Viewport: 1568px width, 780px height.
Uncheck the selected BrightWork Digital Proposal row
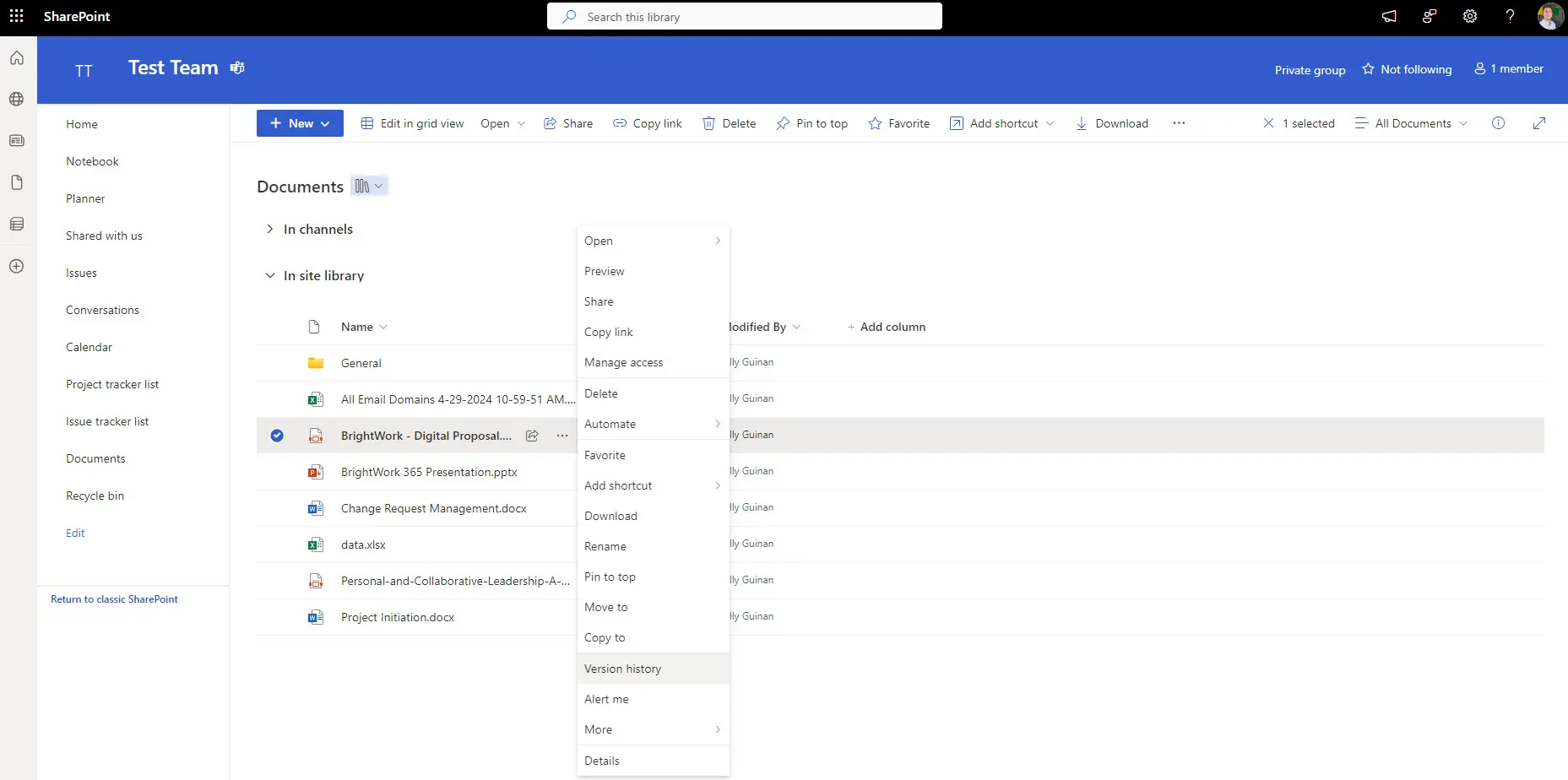click(277, 436)
